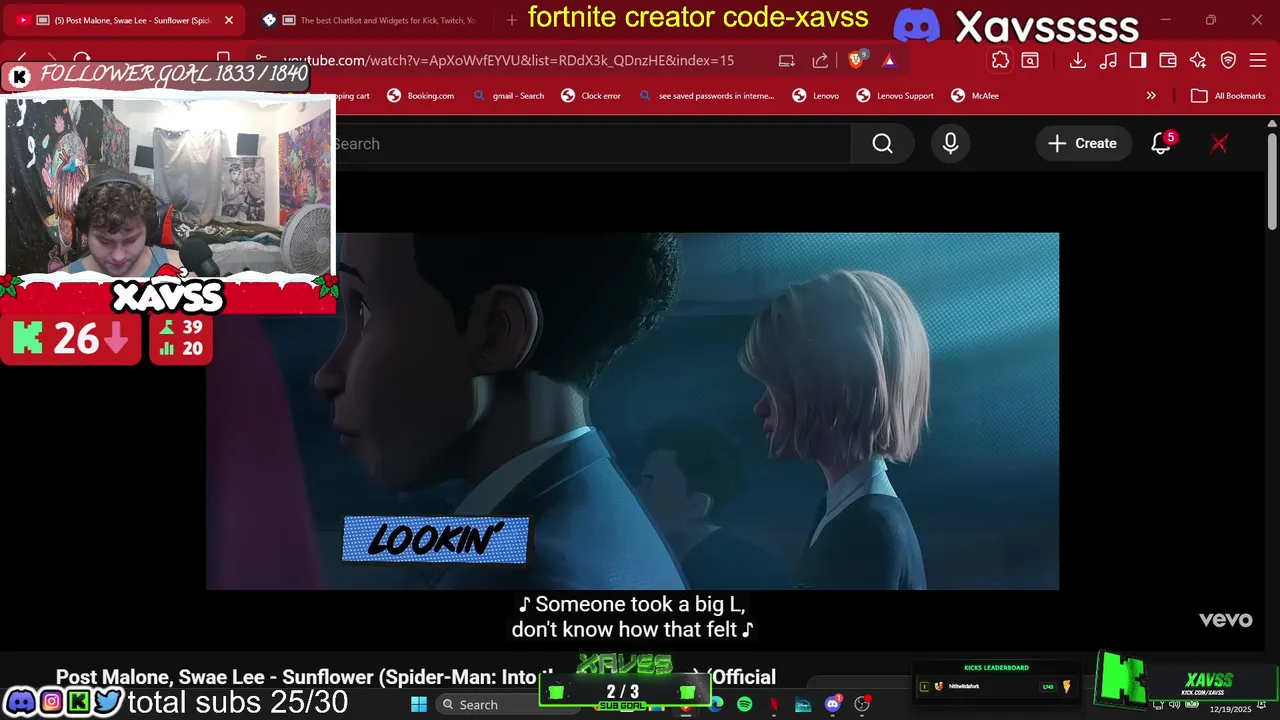The width and height of the screenshot is (1280, 720).
Task: Click the install app icon in address bar
Action: tap(787, 60)
